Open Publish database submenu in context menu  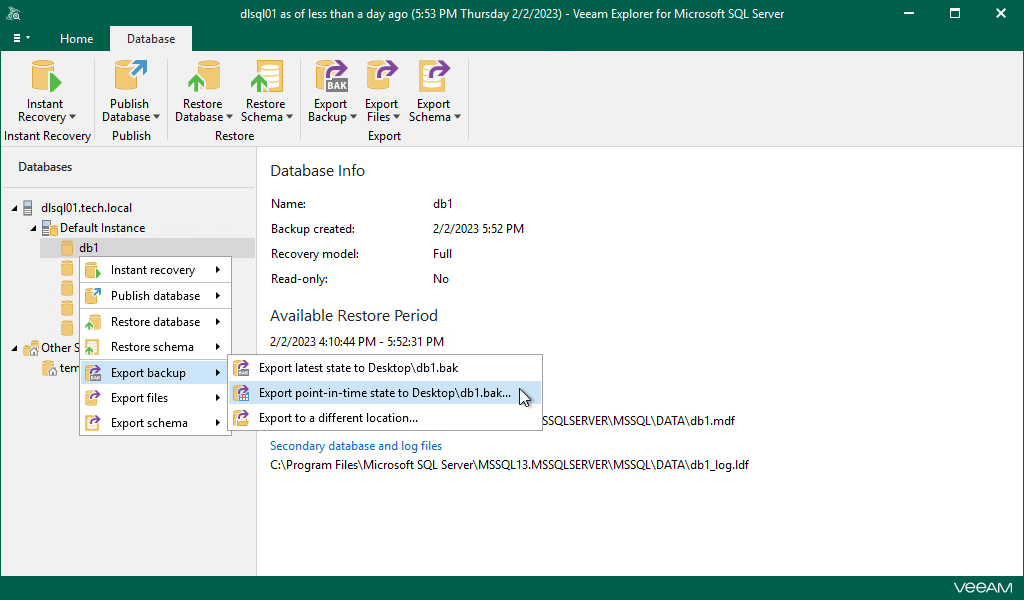(155, 296)
